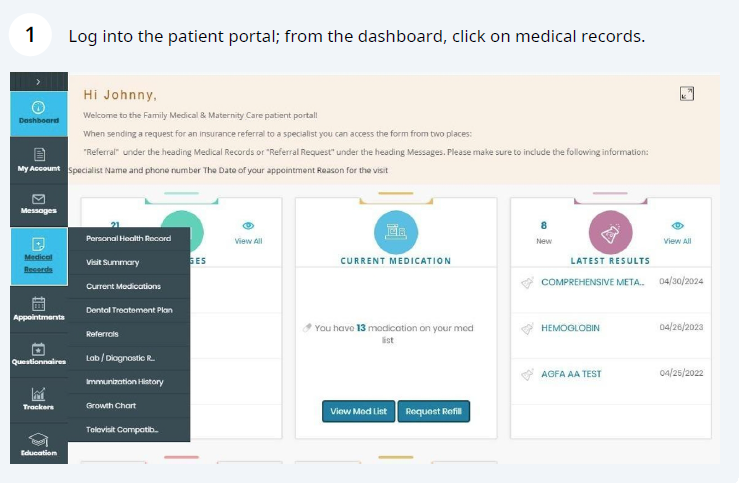Click the Request Refill button

(x=433, y=411)
